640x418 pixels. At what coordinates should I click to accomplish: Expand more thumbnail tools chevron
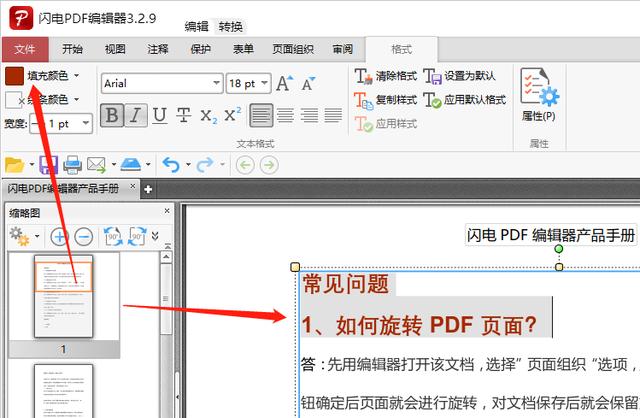(155, 236)
